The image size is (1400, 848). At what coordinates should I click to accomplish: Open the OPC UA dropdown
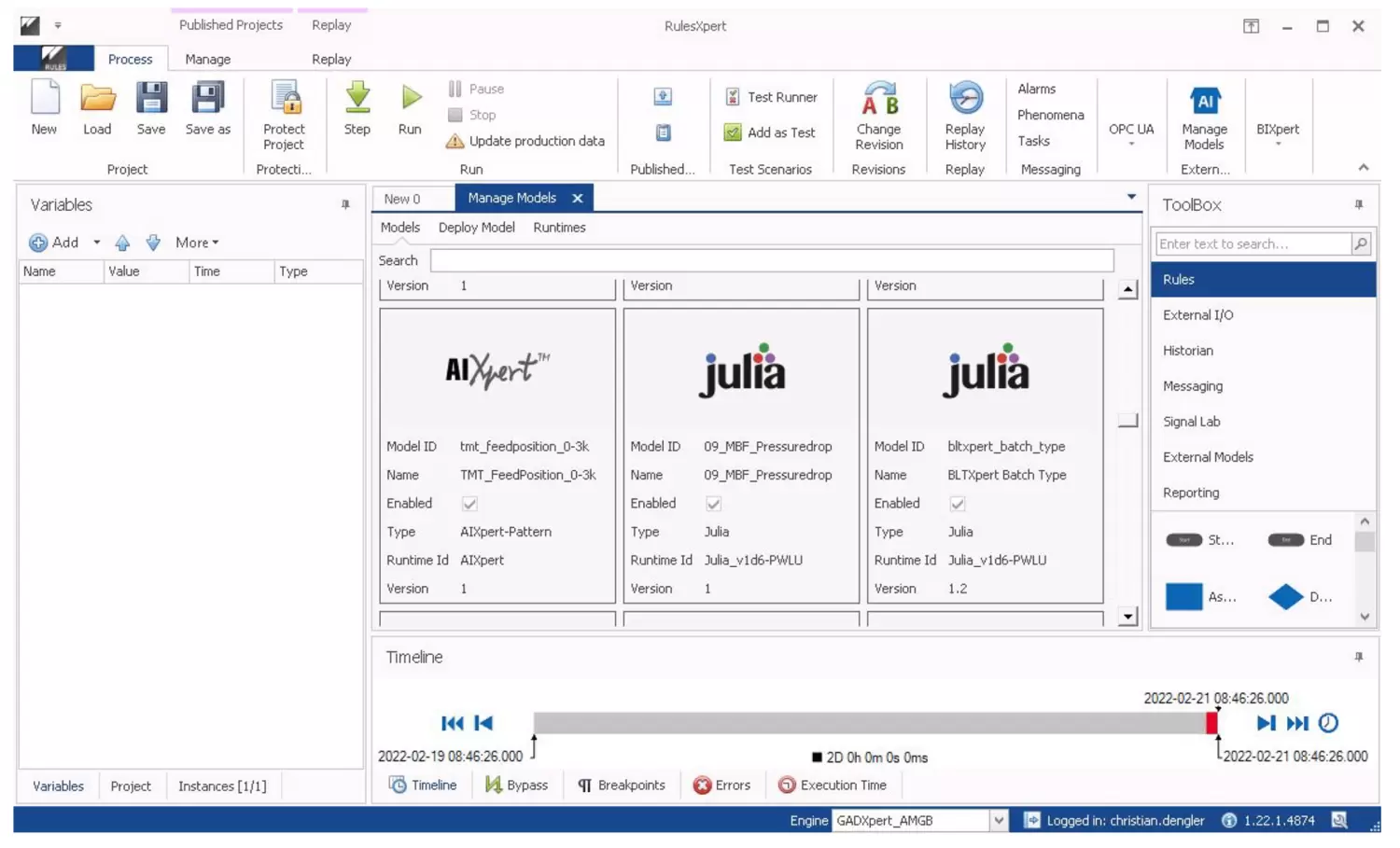click(x=1131, y=135)
